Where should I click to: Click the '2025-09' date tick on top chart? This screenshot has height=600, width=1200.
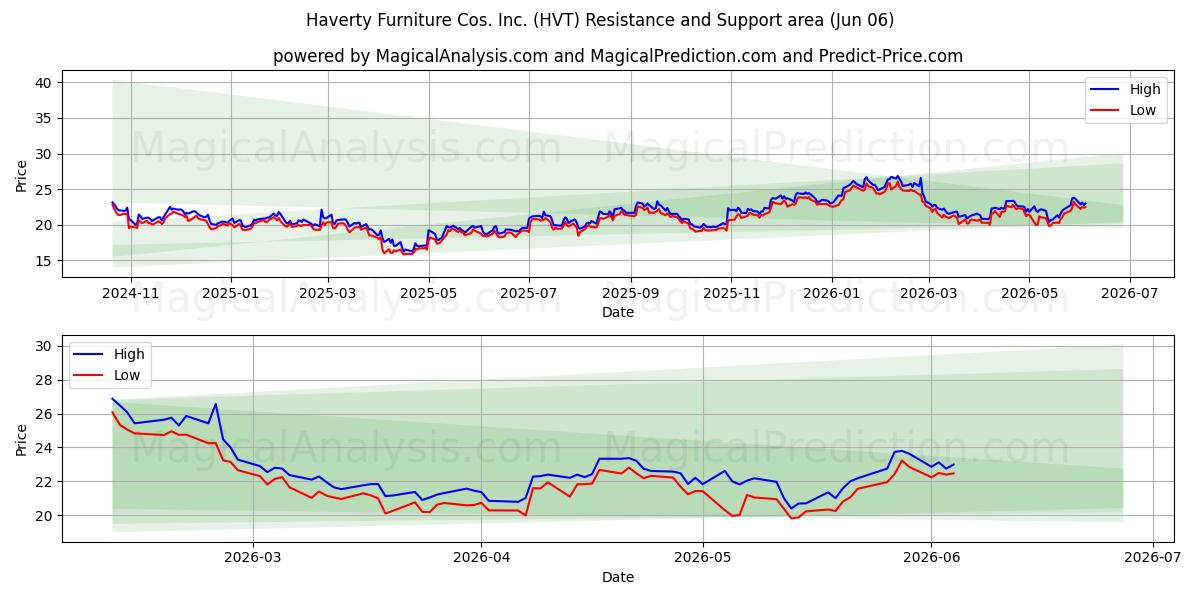(x=630, y=295)
